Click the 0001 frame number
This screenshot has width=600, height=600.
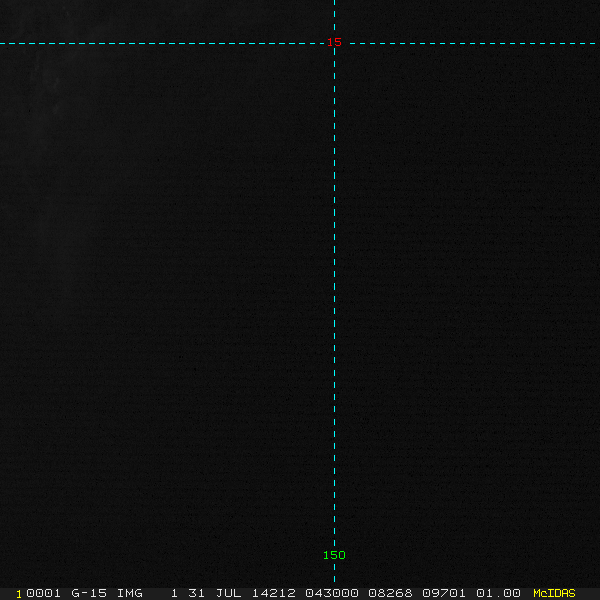[43, 593]
